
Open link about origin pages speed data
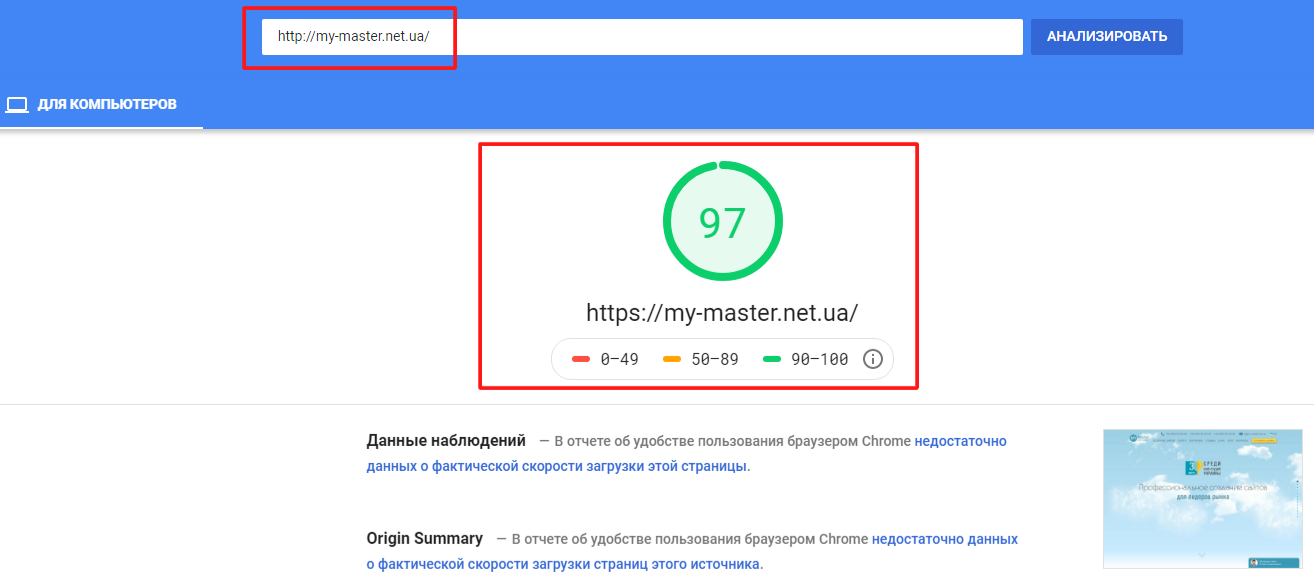(x=692, y=551)
